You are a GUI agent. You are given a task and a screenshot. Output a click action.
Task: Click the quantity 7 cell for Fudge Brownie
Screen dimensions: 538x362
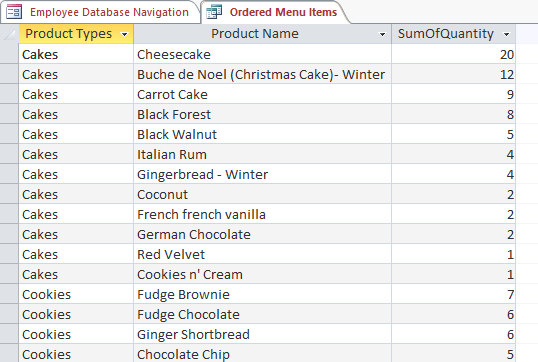click(454, 294)
